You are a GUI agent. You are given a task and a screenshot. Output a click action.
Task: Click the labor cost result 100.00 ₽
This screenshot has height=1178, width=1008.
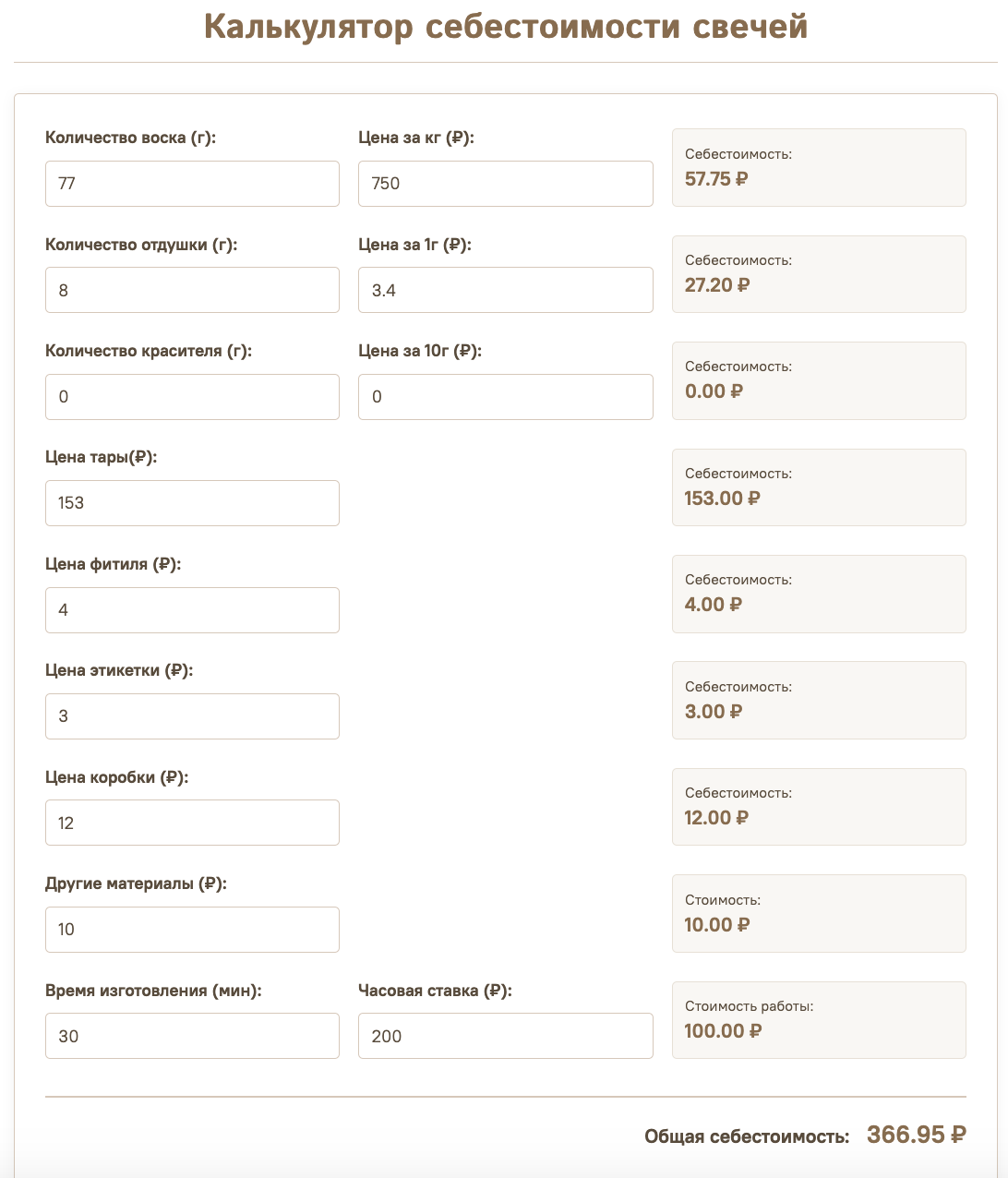point(723,1031)
